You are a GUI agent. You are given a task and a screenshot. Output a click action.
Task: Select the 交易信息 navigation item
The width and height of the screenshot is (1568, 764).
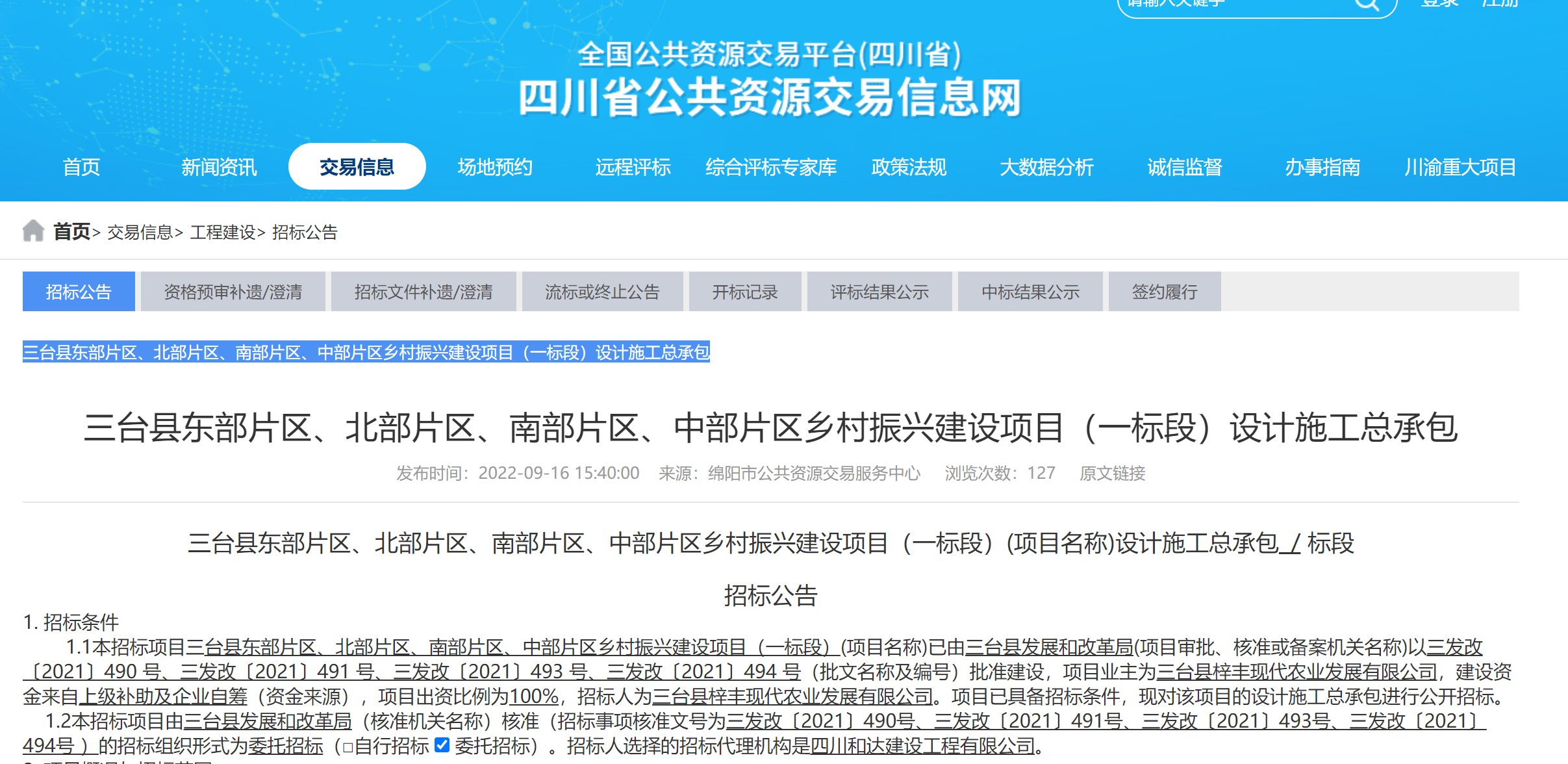(357, 167)
